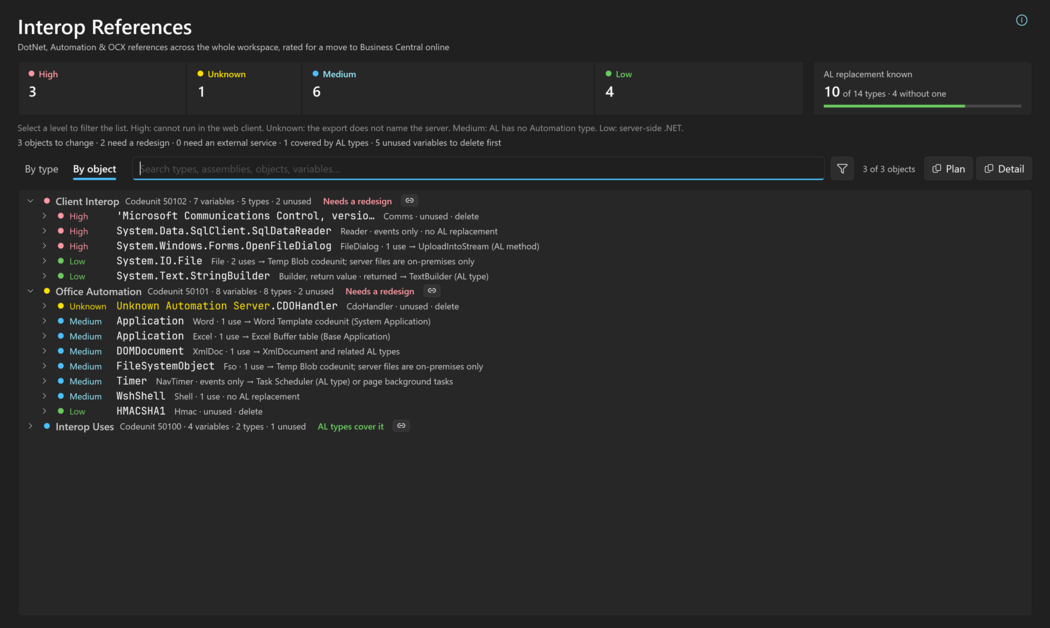
Task: Copy the Plan
Action: coord(948,169)
